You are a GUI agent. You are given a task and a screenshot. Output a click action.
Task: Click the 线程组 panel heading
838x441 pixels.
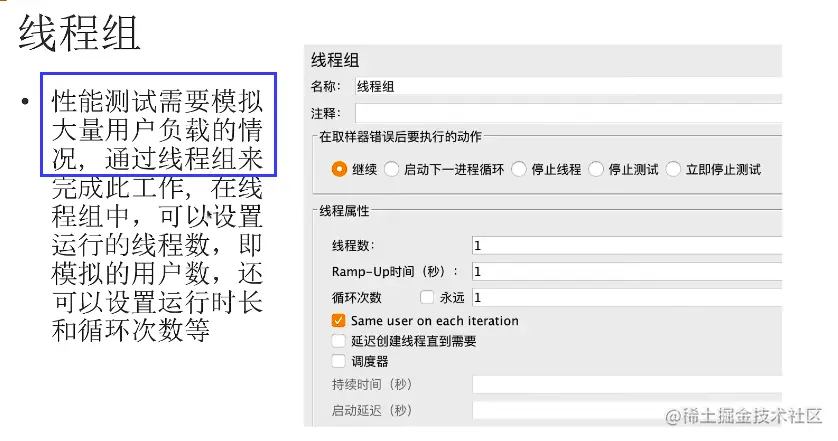pos(335,60)
